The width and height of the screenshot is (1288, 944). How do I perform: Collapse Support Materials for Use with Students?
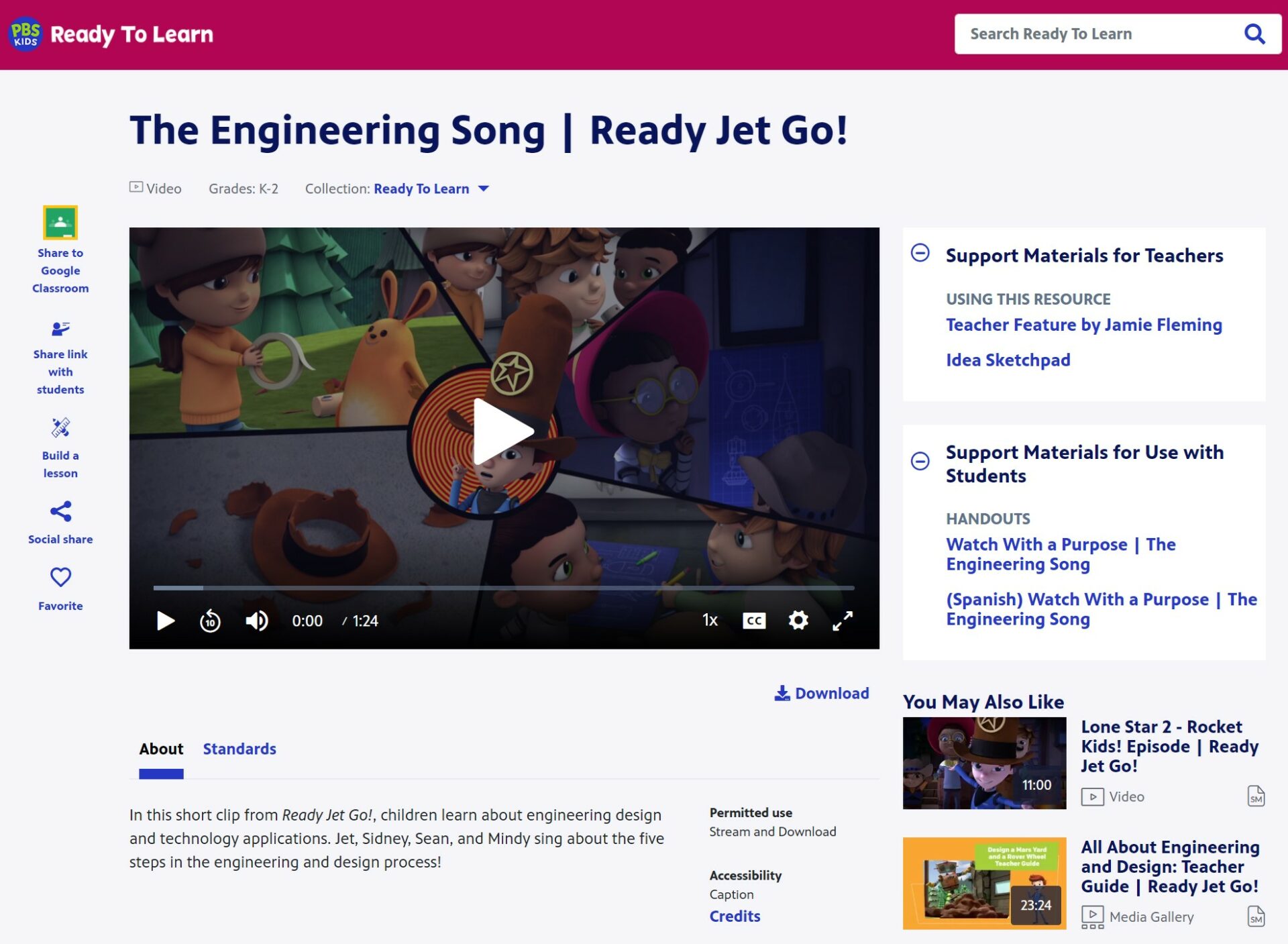pyautogui.click(x=920, y=461)
